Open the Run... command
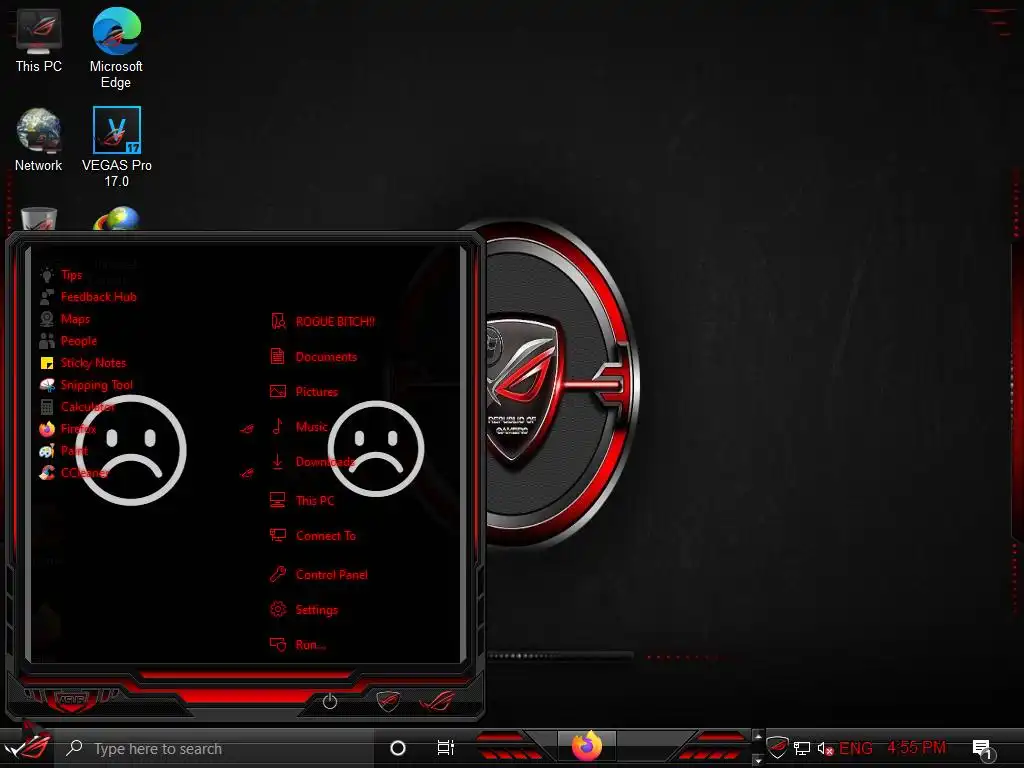The image size is (1024, 768). 310,645
